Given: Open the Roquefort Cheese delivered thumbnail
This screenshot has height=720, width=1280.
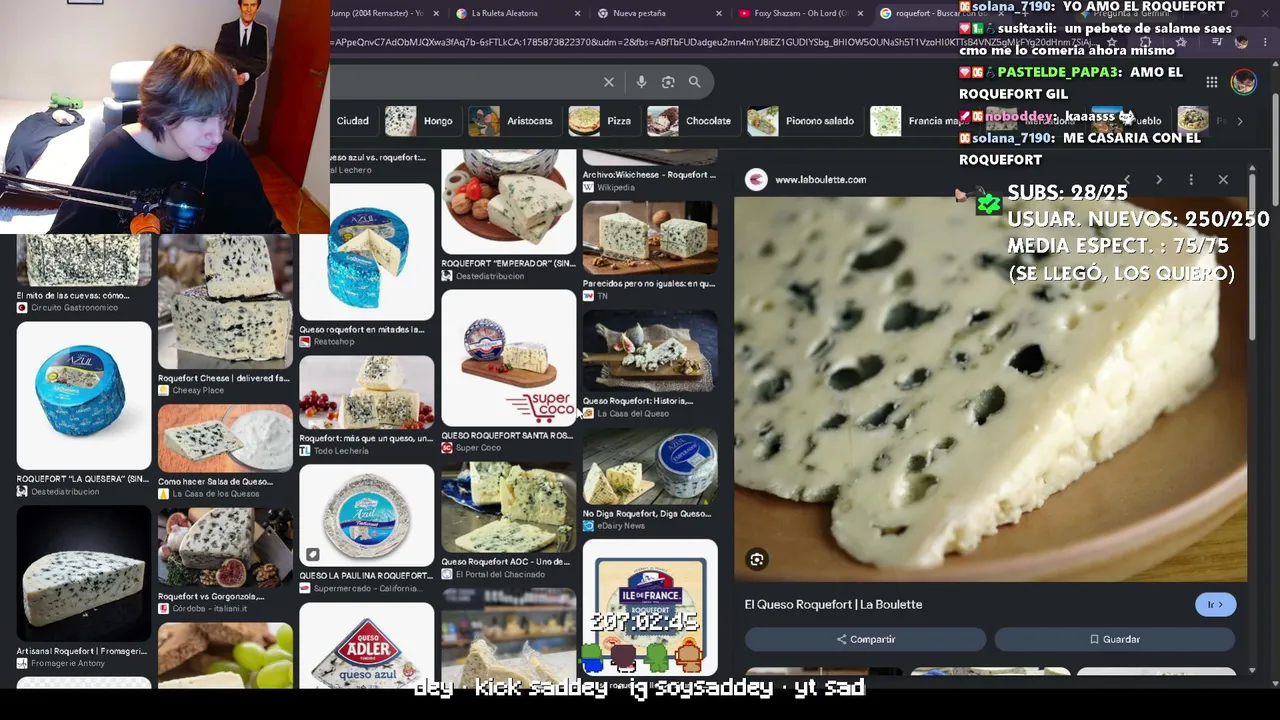Looking at the screenshot, I should coord(225,302).
